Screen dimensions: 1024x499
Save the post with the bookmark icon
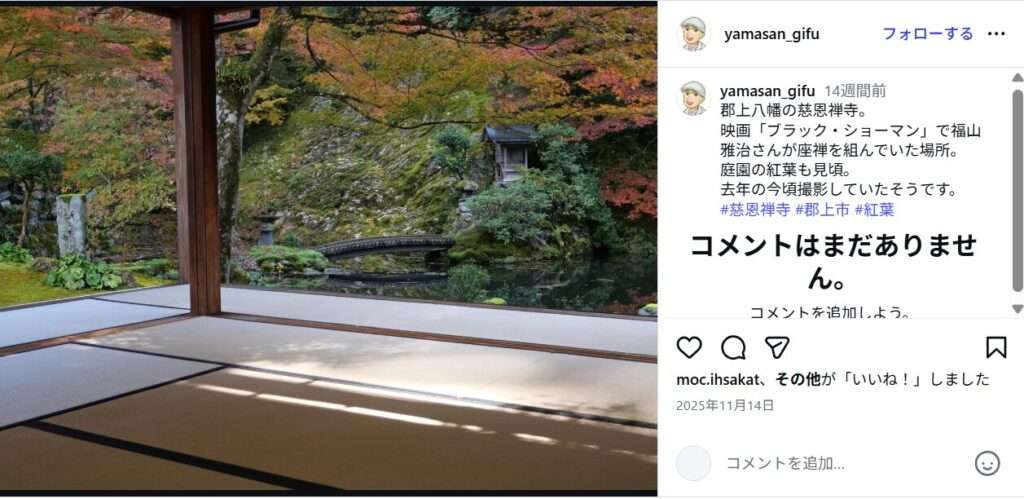(996, 347)
